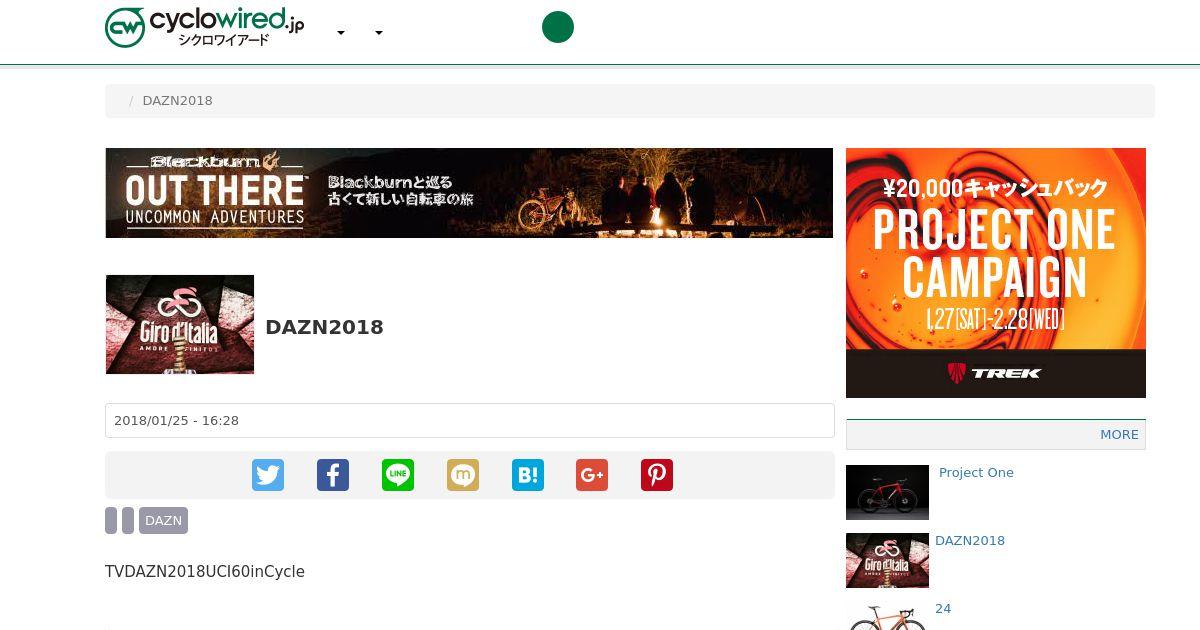Open the Project One red bike thumbnail
The image size is (1200, 630).
887,492
